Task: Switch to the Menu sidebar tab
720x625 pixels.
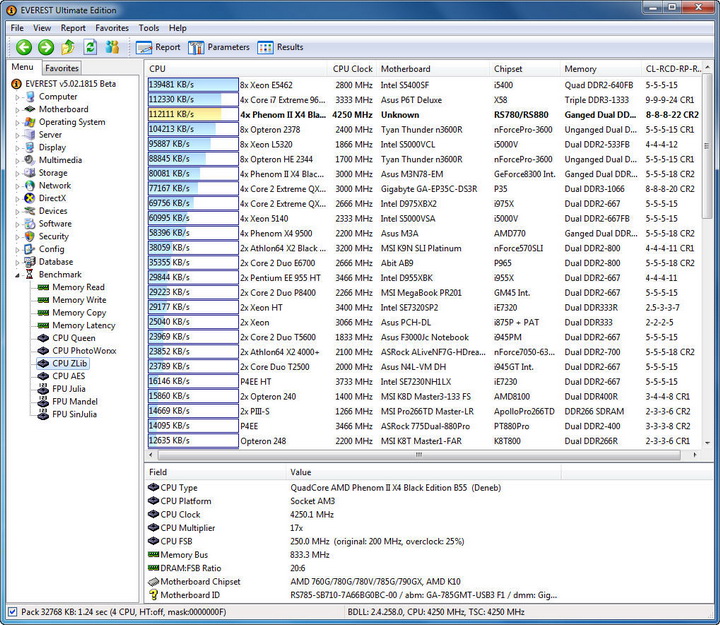Action: coord(22,67)
